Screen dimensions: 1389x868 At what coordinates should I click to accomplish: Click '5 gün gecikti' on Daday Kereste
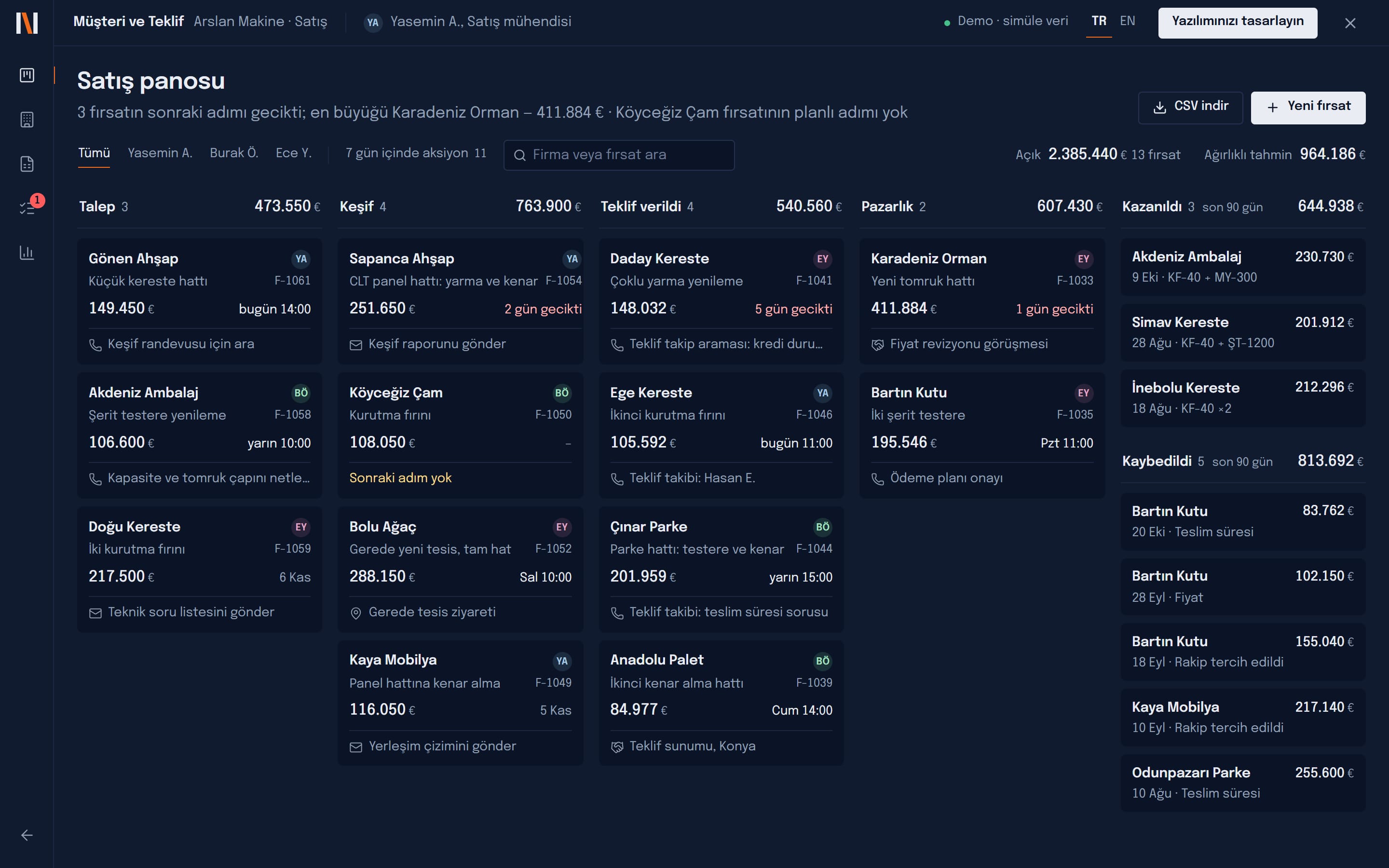click(793, 310)
